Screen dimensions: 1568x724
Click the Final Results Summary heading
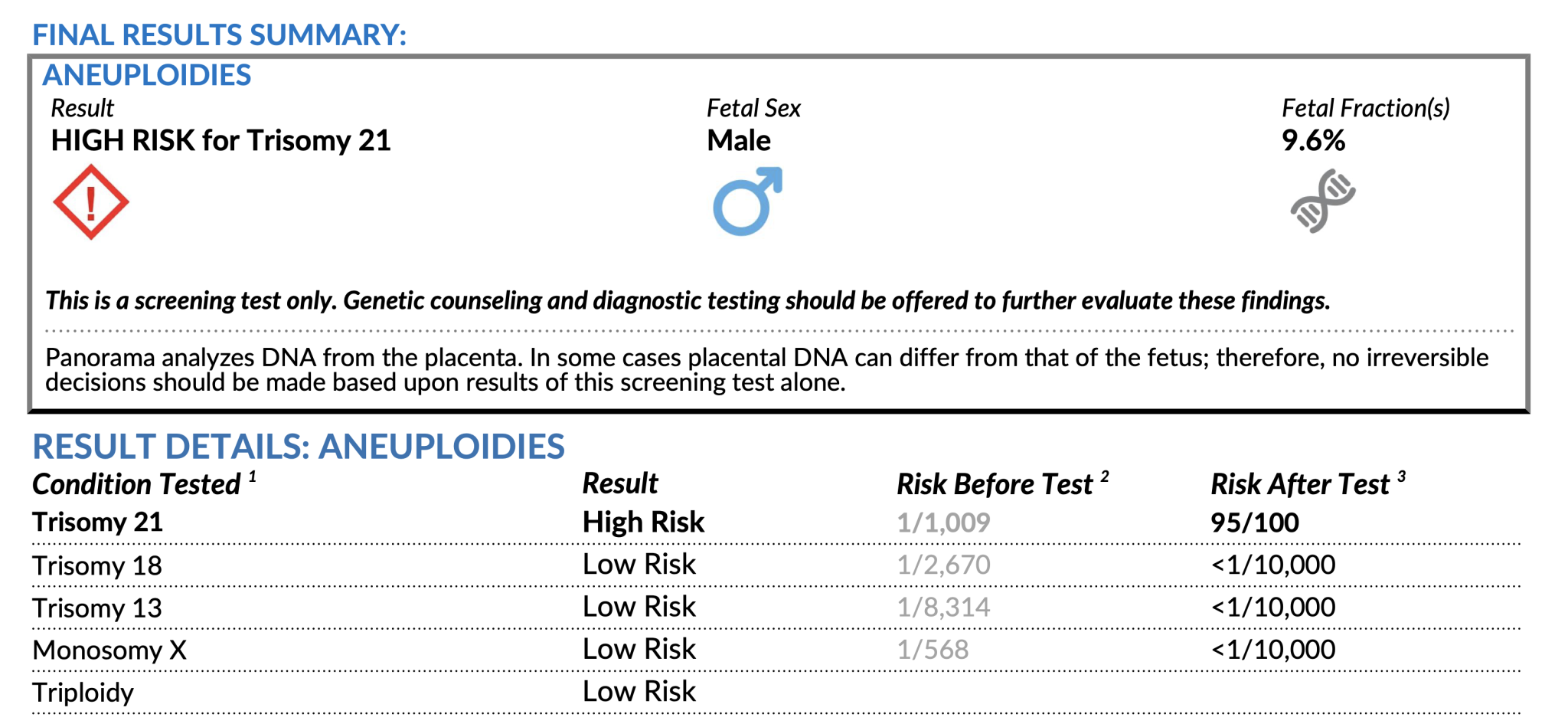[219, 35]
